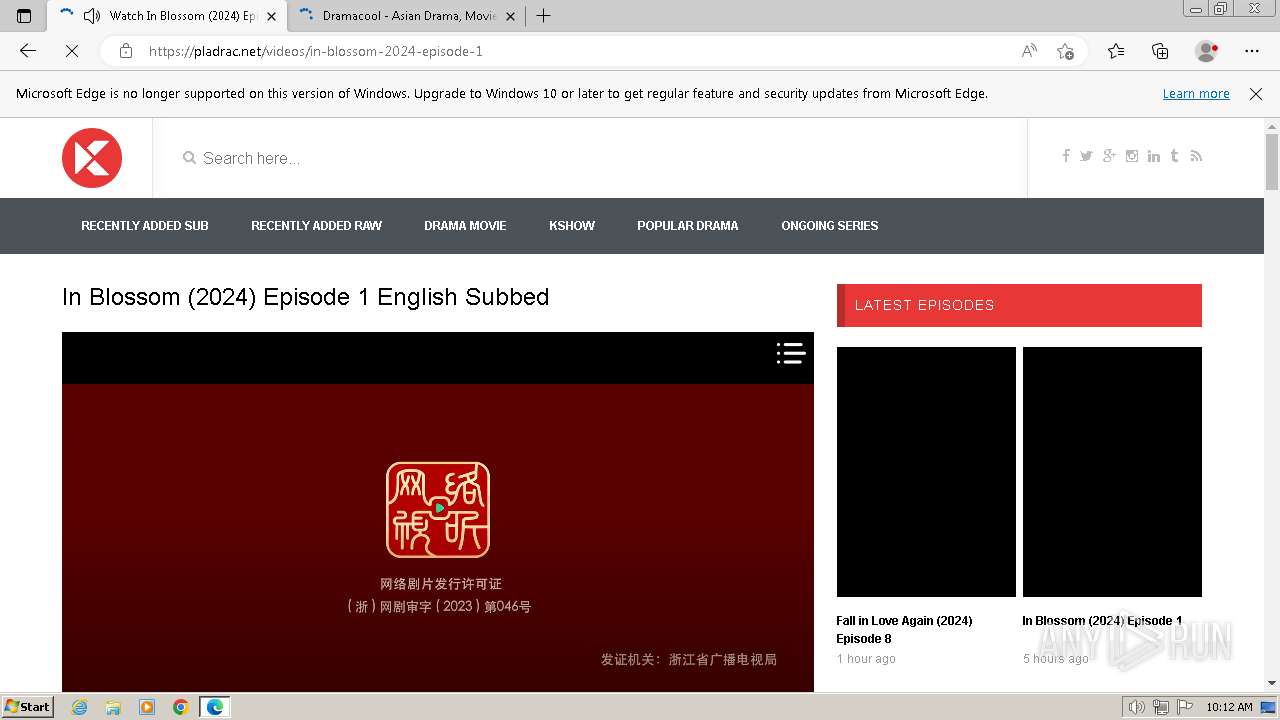Open the RSS feed icon
1280x720 pixels.
pyautogui.click(x=1196, y=156)
